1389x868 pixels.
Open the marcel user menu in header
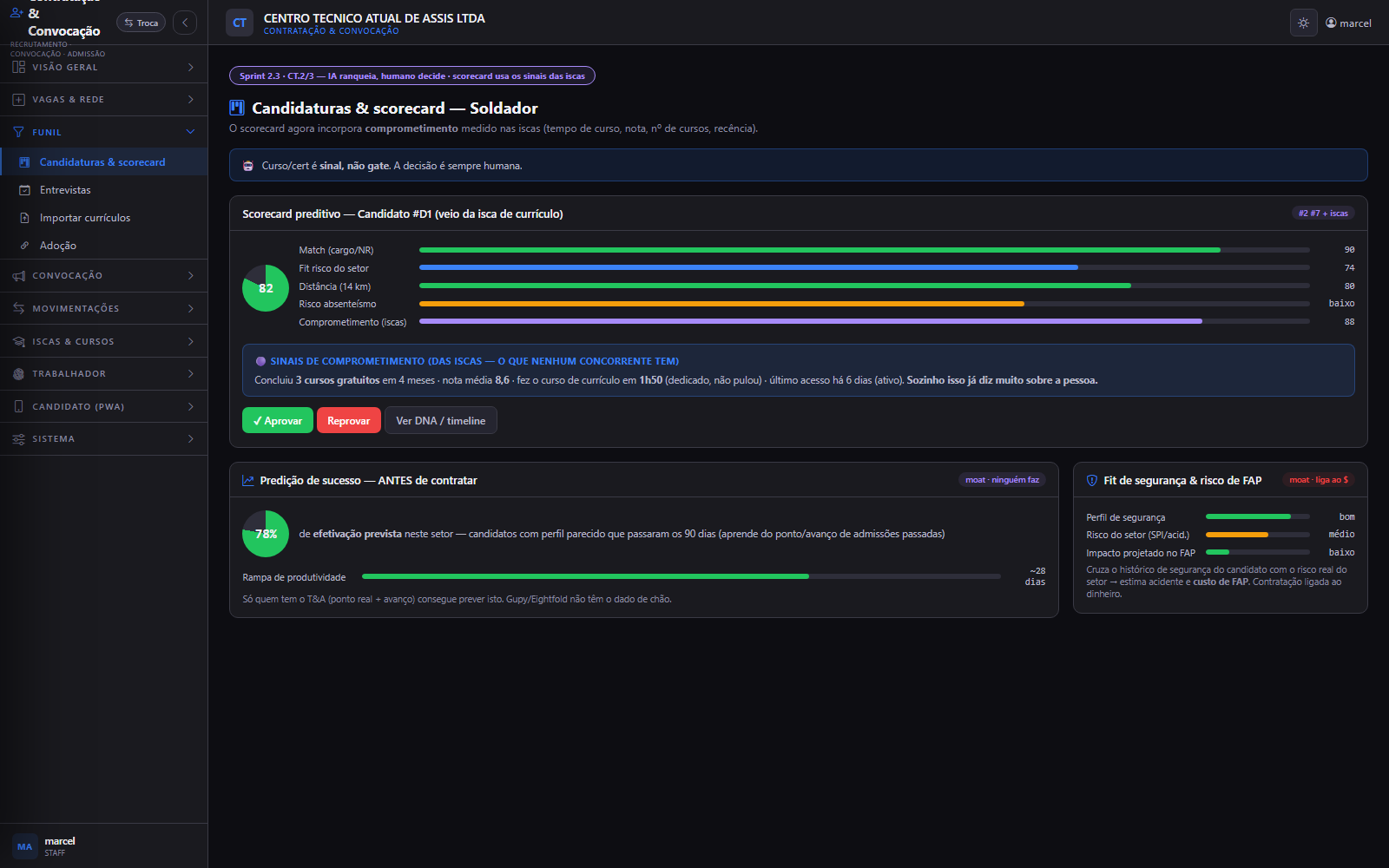pos(1348,23)
